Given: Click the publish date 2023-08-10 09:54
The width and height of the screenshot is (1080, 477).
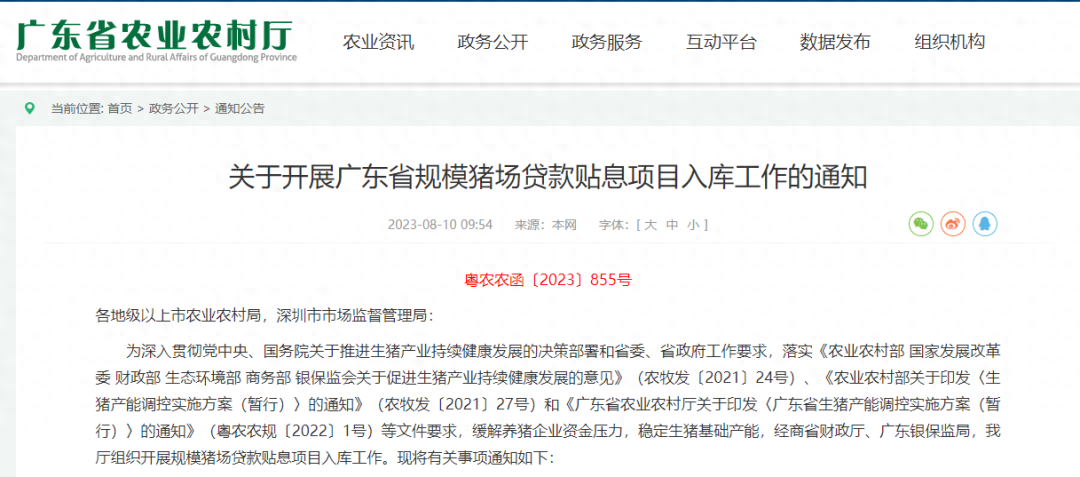Looking at the screenshot, I should point(440,224).
